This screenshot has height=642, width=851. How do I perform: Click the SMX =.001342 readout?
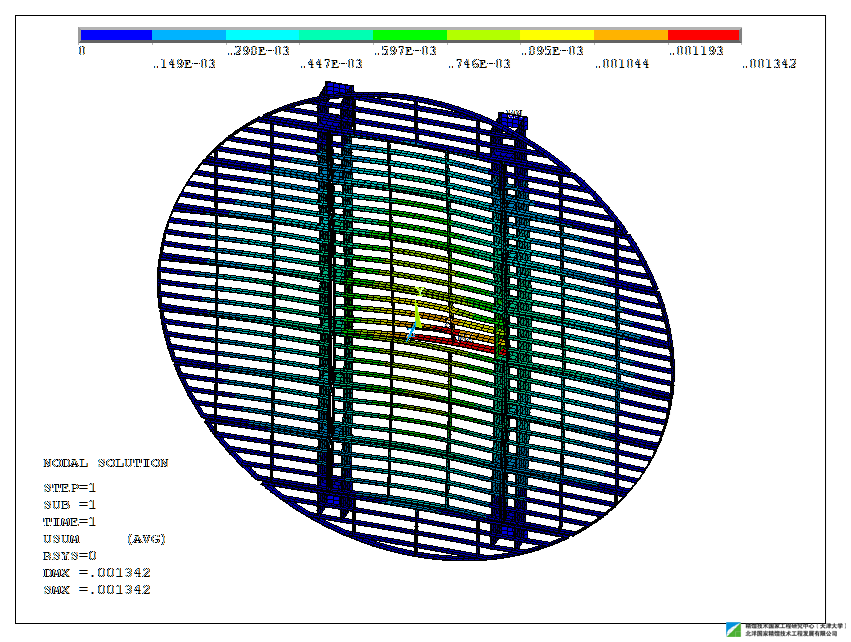pyautogui.click(x=96, y=589)
